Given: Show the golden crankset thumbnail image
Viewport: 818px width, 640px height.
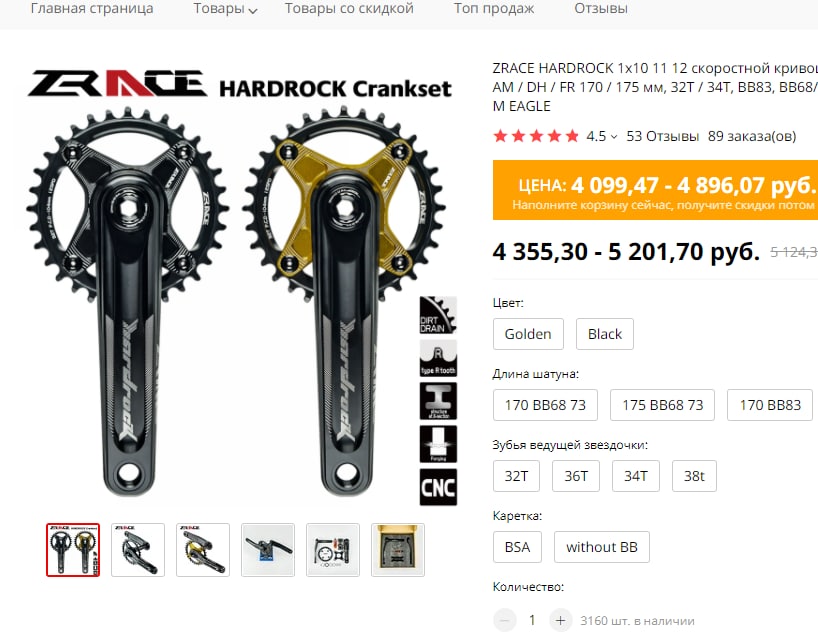Looking at the screenshot, I should point(203,550).
